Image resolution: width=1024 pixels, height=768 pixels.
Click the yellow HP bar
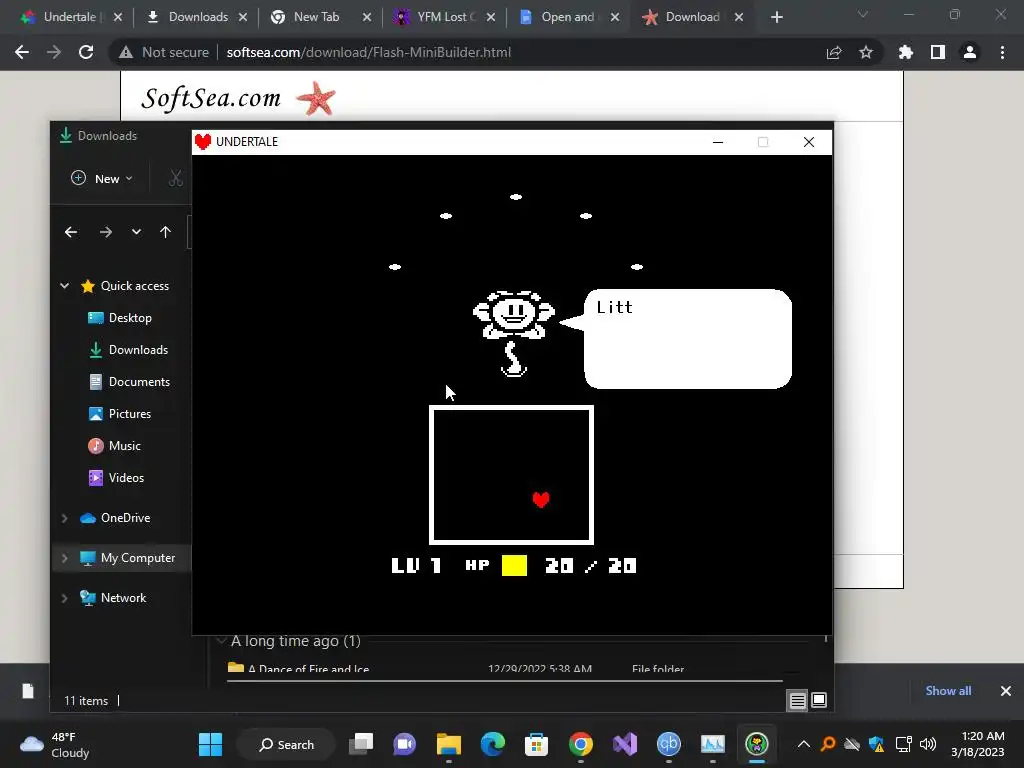(x=514, y=566)
